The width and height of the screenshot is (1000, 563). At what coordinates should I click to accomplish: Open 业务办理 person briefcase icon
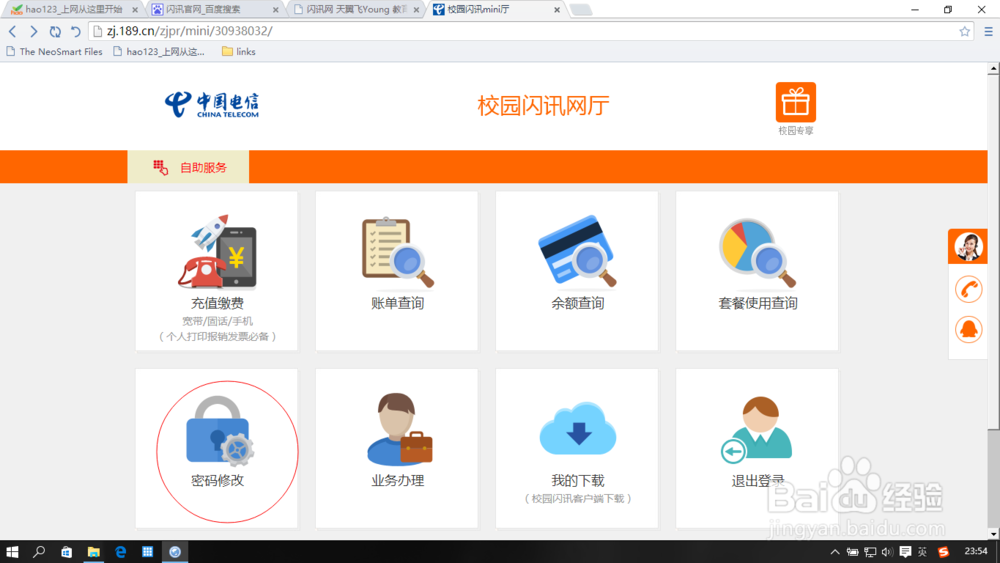coord(399,428)
